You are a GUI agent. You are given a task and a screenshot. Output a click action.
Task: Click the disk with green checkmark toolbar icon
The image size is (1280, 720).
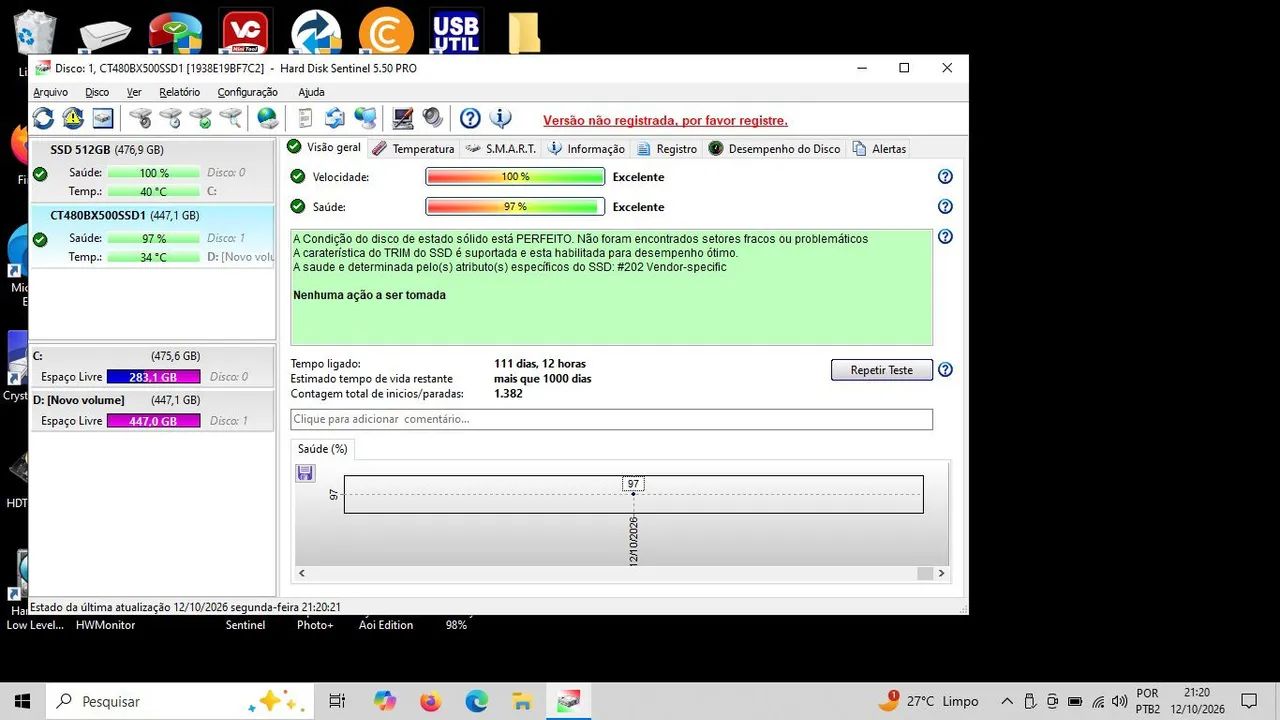click(201, 118)
